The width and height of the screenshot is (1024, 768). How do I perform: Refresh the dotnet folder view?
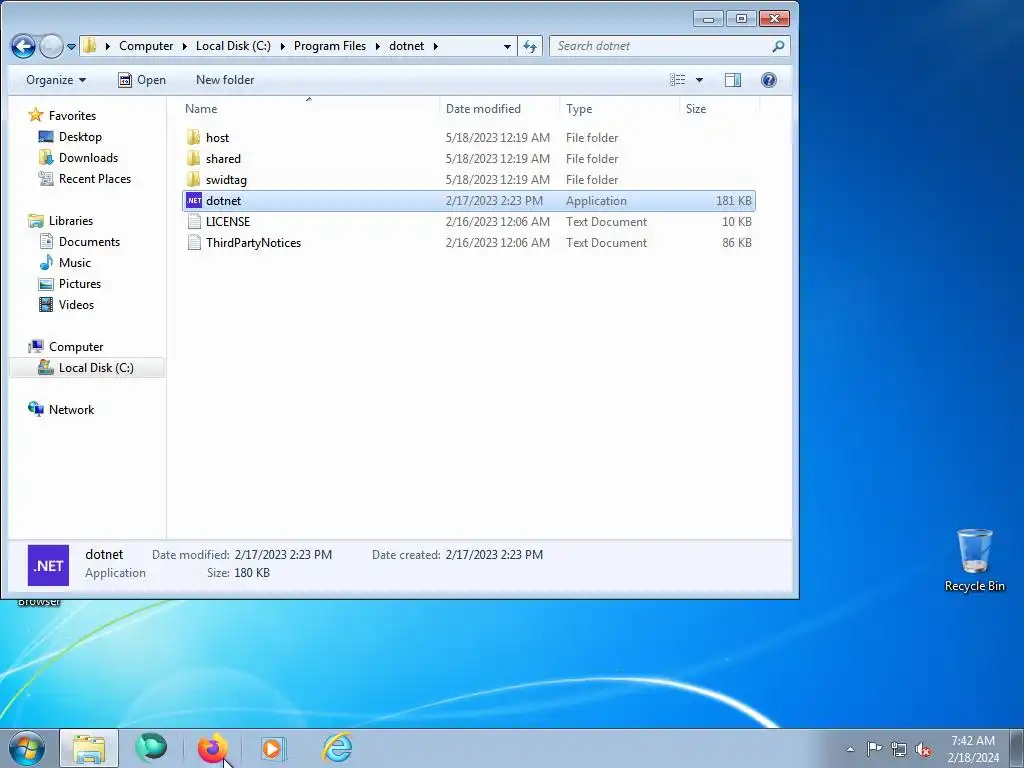pyautogui.click(x=530, y=46)
